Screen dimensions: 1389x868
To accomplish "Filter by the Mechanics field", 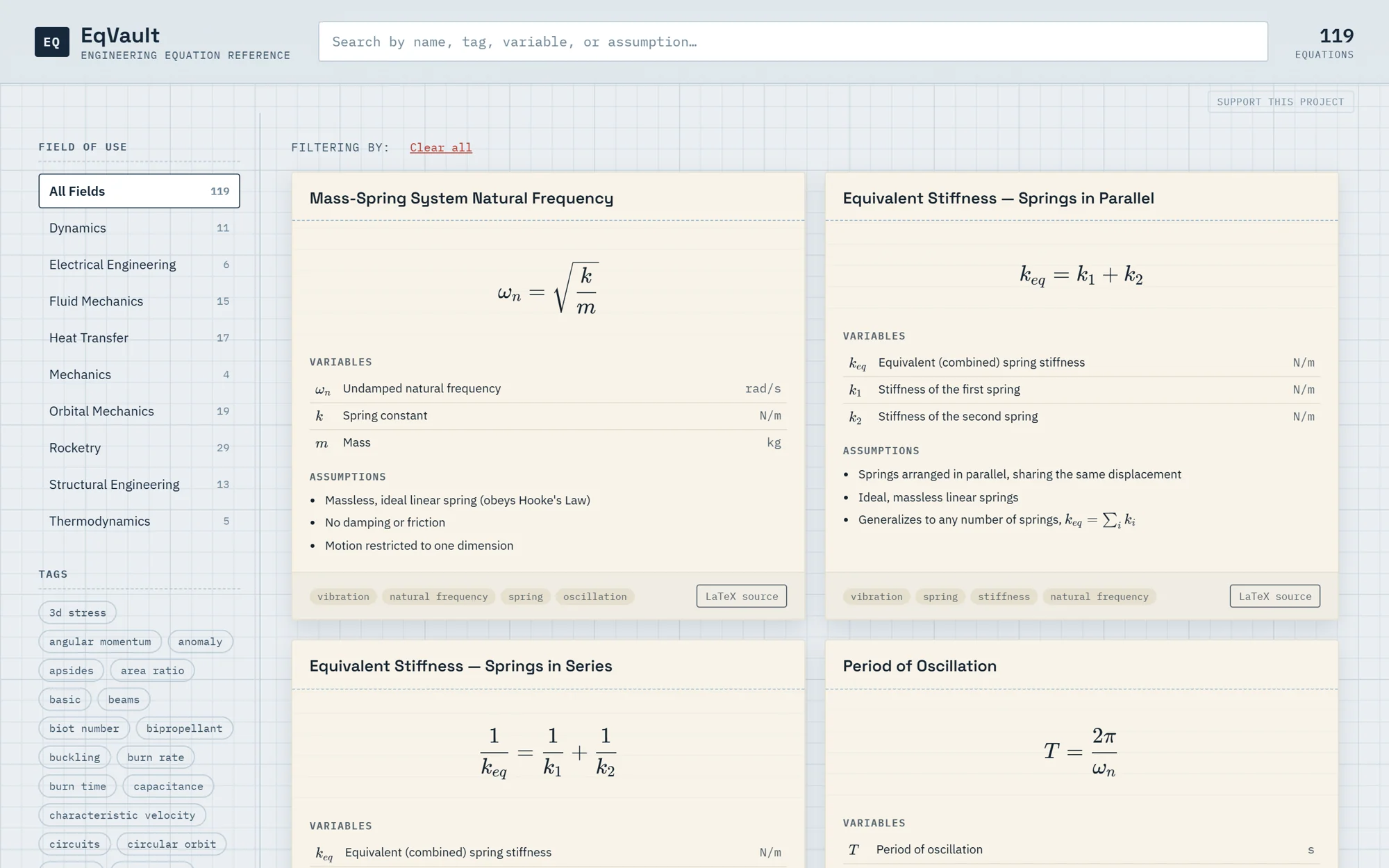I will [x=139, y=374].
